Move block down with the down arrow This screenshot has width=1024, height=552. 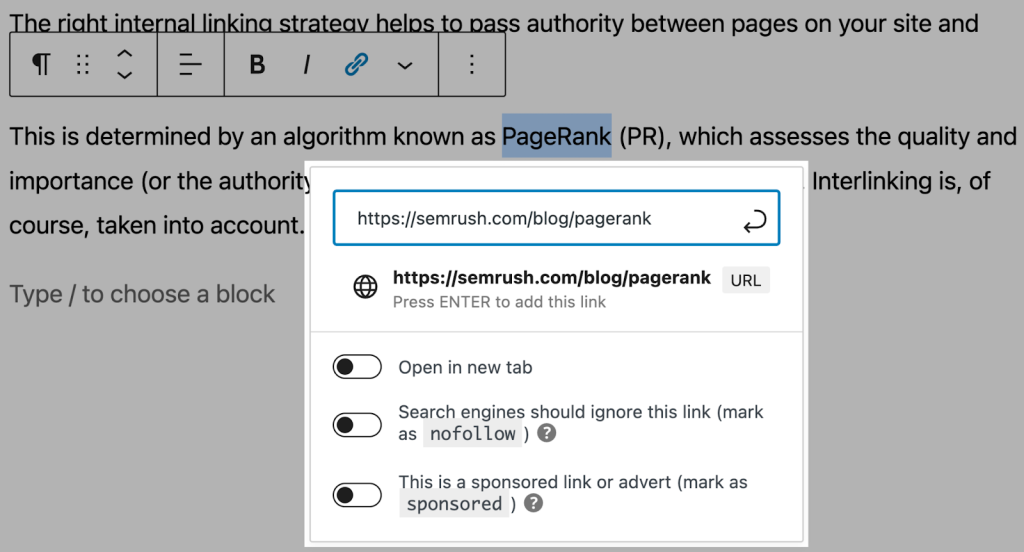tap(124, 76)
